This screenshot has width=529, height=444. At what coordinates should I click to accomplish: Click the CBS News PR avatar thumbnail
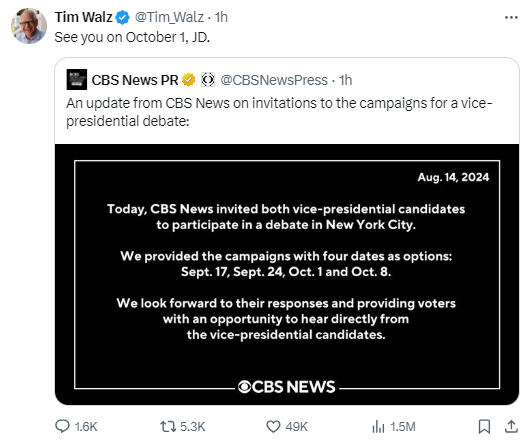click(x=77, y=80)
